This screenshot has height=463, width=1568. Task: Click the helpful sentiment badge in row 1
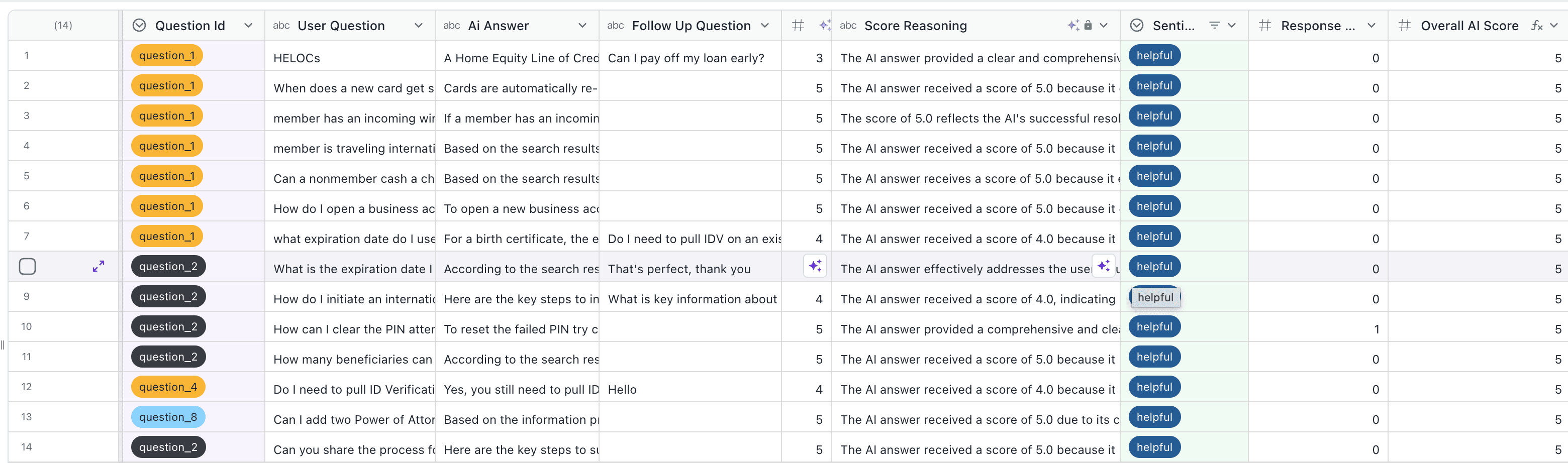click(1154, 56)
